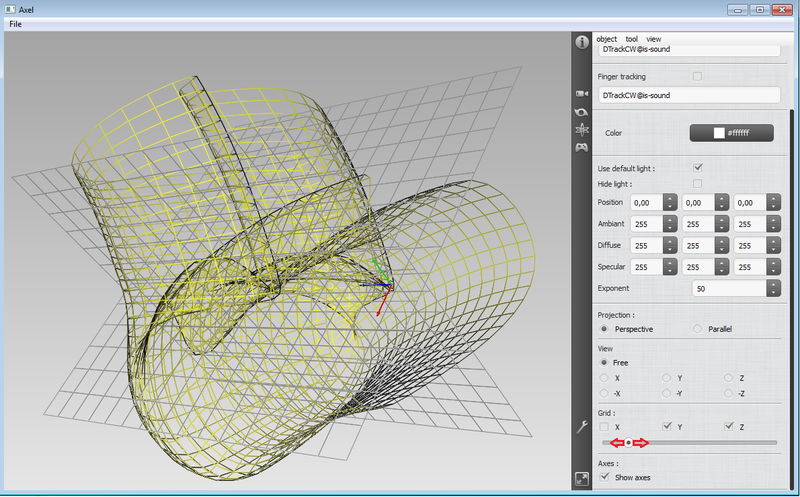Open the camera settings icon
The height and width of the screenshot is (497, 800).
(581, 94)
